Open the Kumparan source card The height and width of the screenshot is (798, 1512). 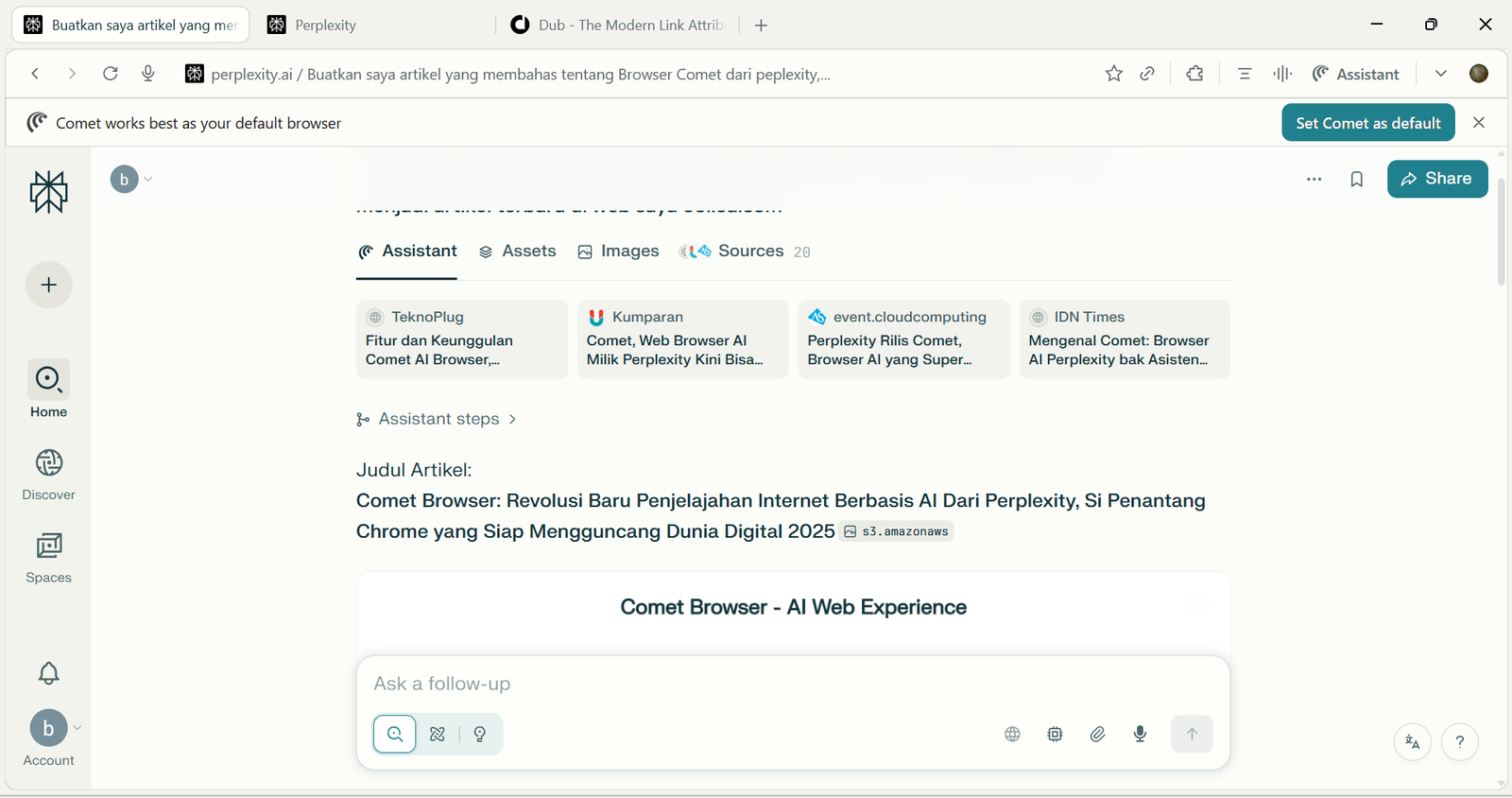pos(682,339)
